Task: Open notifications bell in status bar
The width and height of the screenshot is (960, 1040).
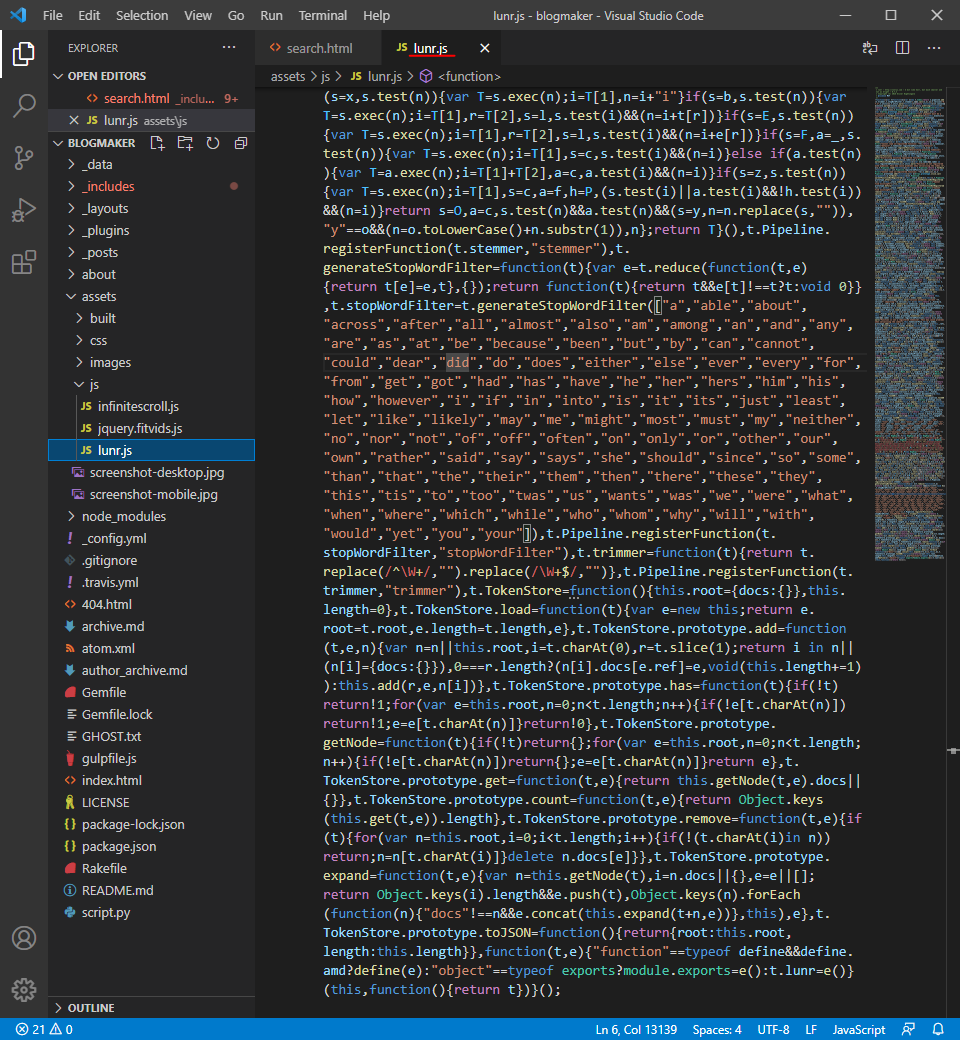Action: pyautogui.click(x=938, y=1029)
